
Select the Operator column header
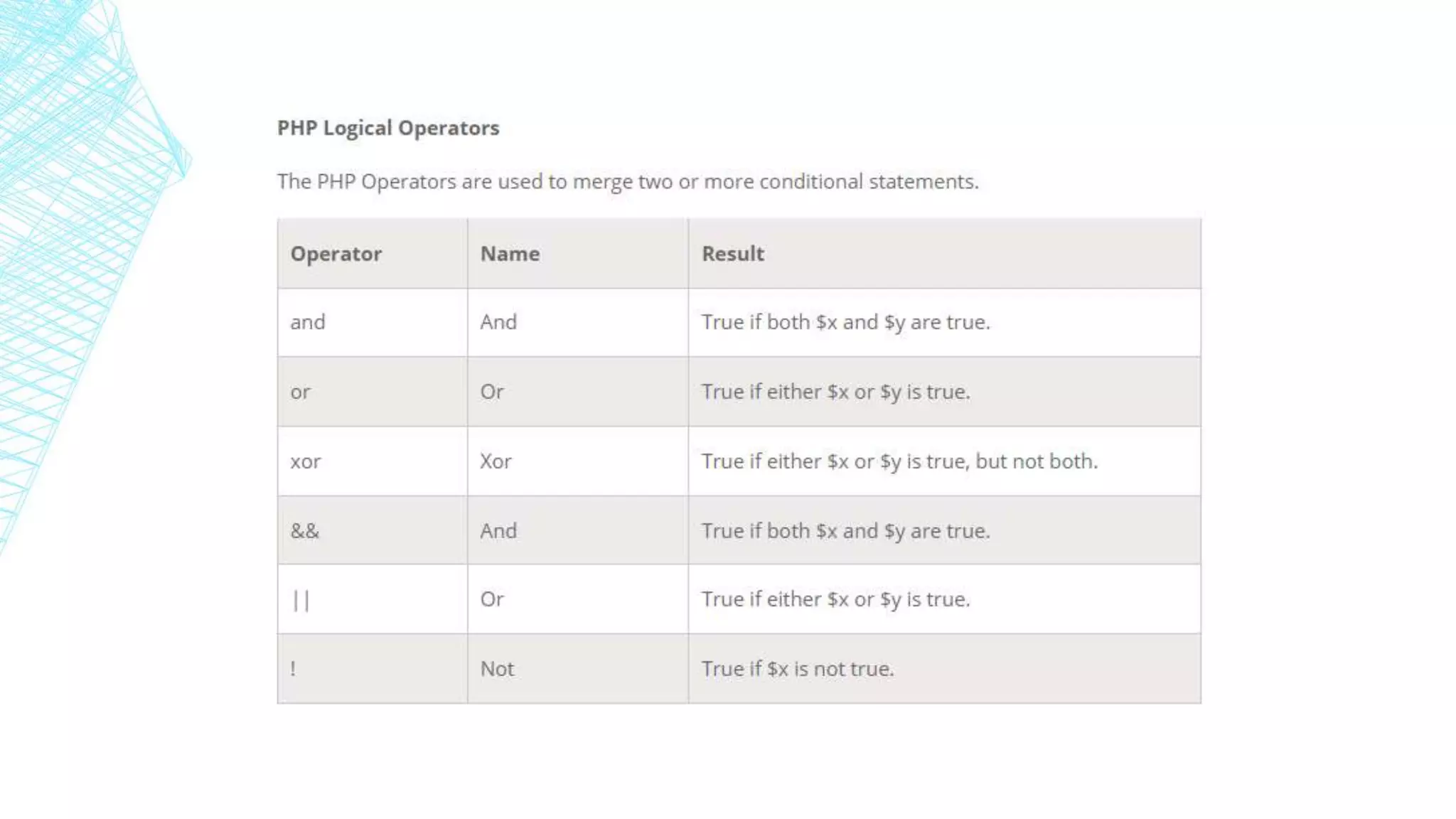(373, 254)
